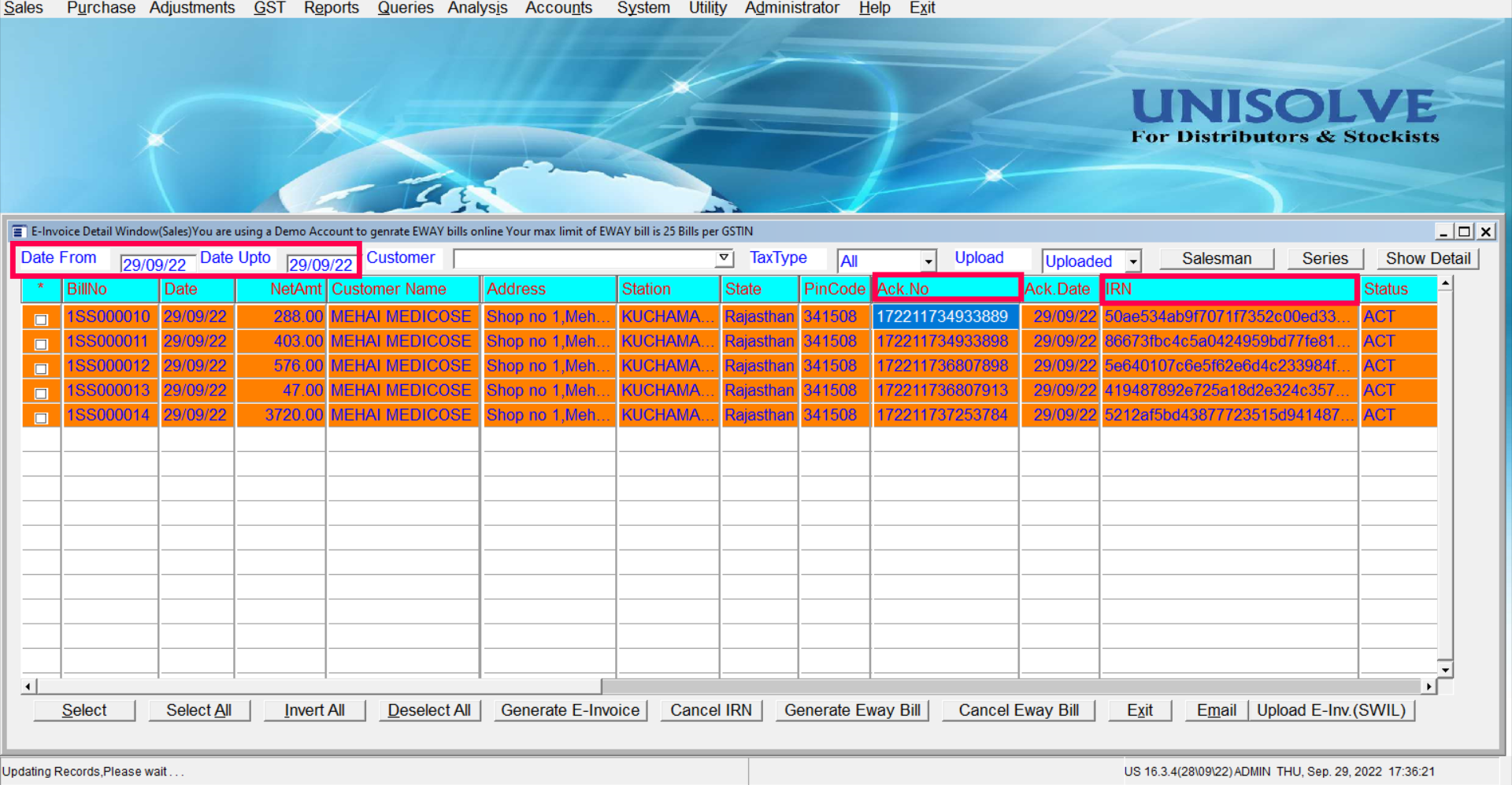Tick checkbox for bill 1SS000011
This screenshot has height=785, width=1512.
[41, 344]
